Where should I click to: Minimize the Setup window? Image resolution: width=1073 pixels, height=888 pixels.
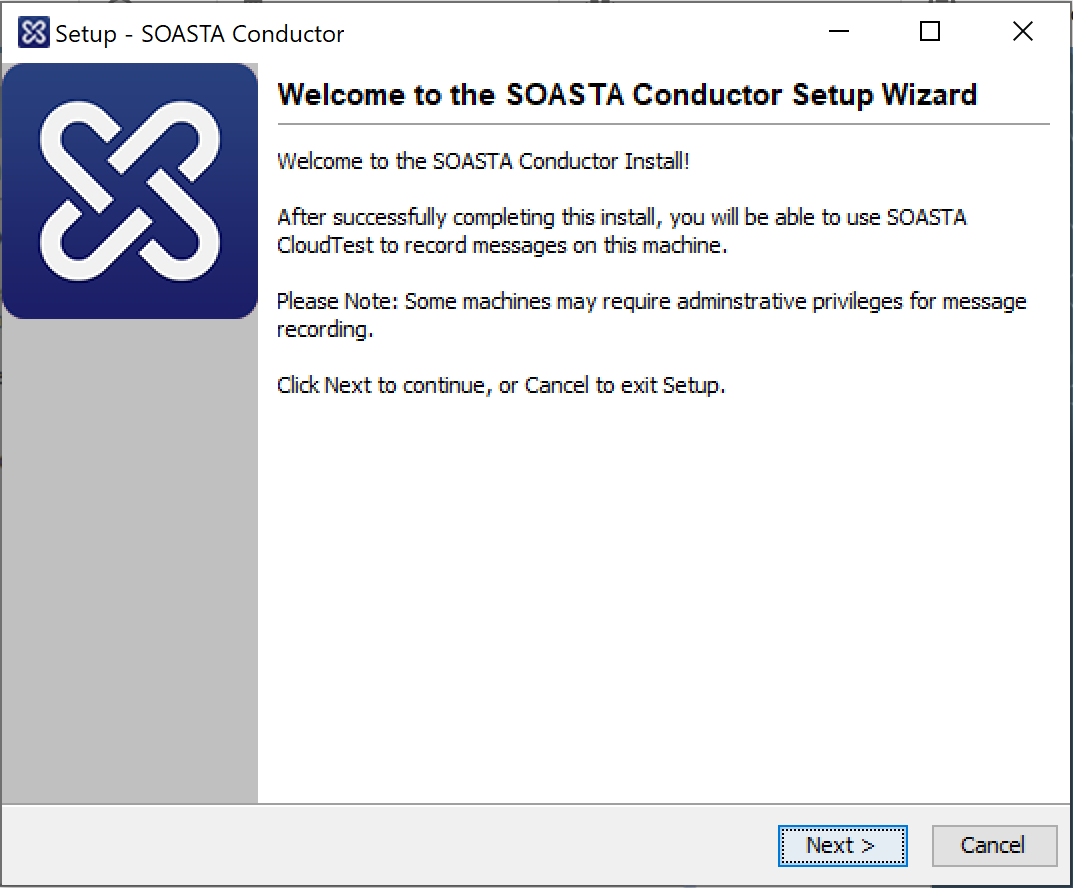(x=838, y=33)
